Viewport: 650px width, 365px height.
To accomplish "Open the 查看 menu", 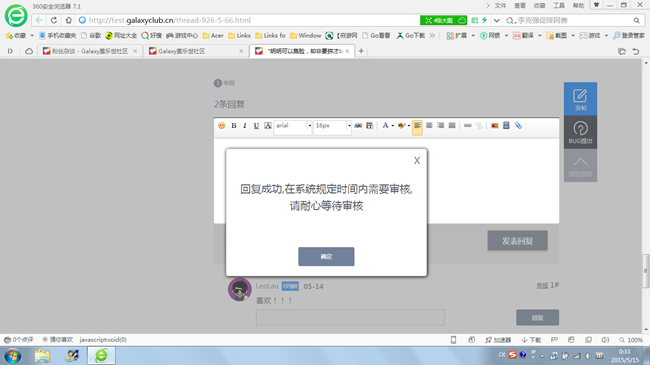I will click(x=520, y=5).
